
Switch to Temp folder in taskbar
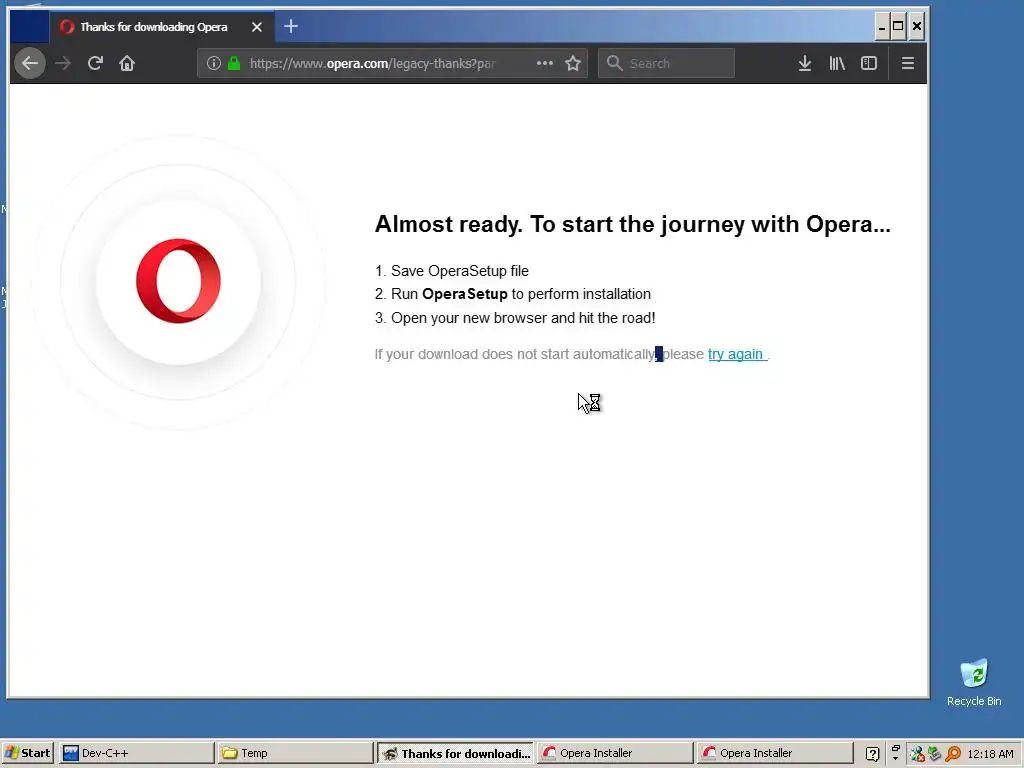pyautogui.click(x=295, y=753)
